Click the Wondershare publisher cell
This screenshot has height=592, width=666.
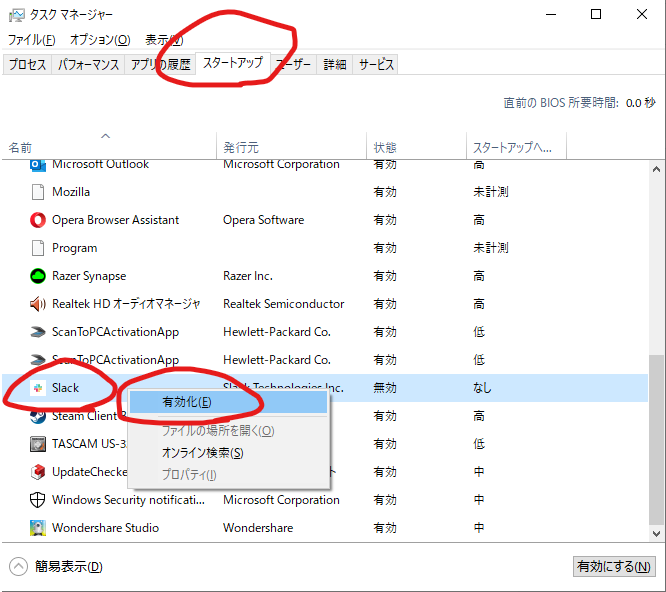258,528
